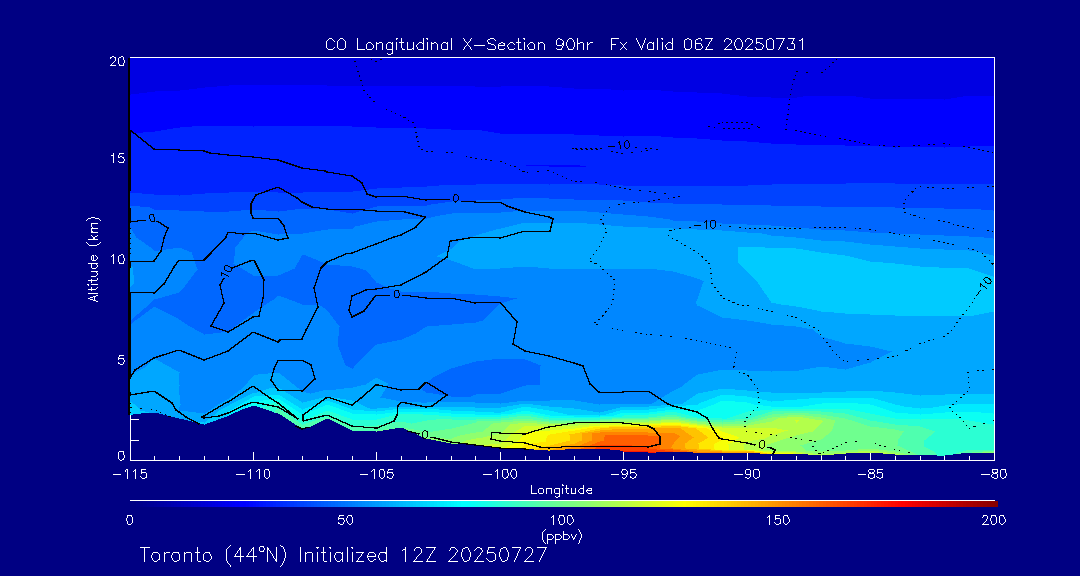Click the x-axis tick label -100
This screenshot has width=1080, height=576.
(x=499, y=475)
